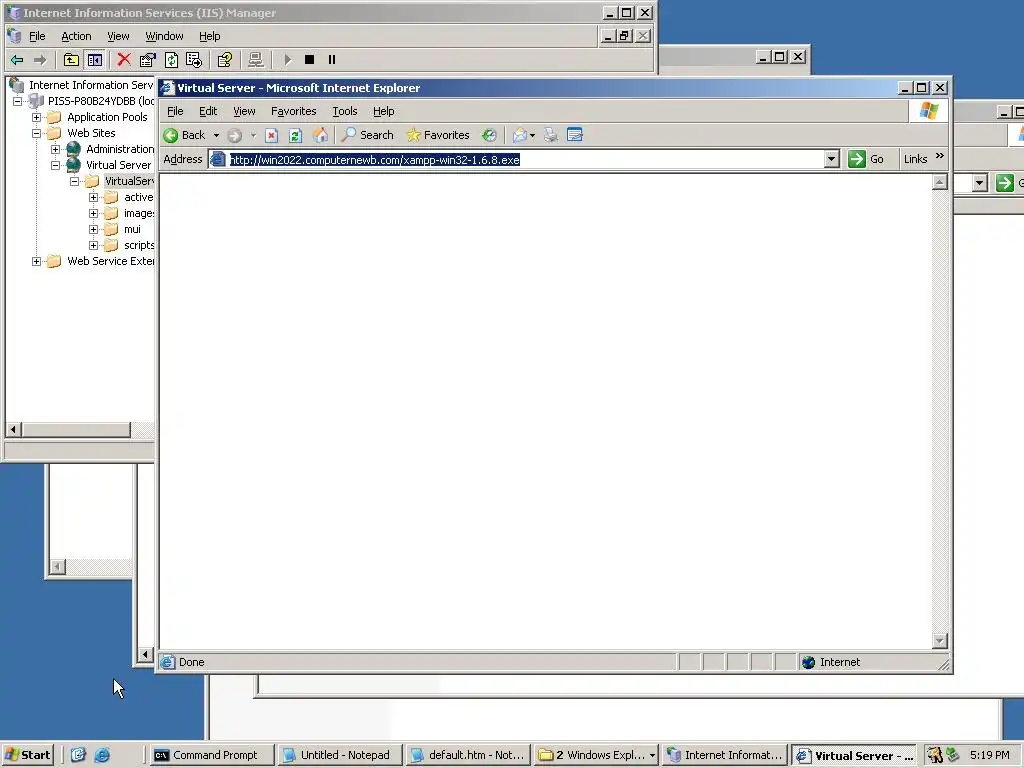
Task: Click IE scrollbar up arrow
Action: tap(940, 182)
